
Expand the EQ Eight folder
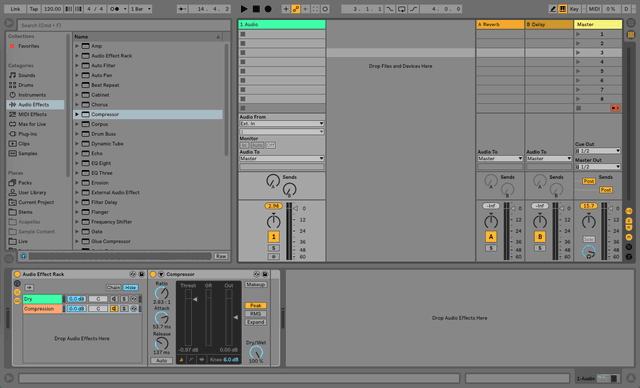pyautogui.click(x=77, y=163)
